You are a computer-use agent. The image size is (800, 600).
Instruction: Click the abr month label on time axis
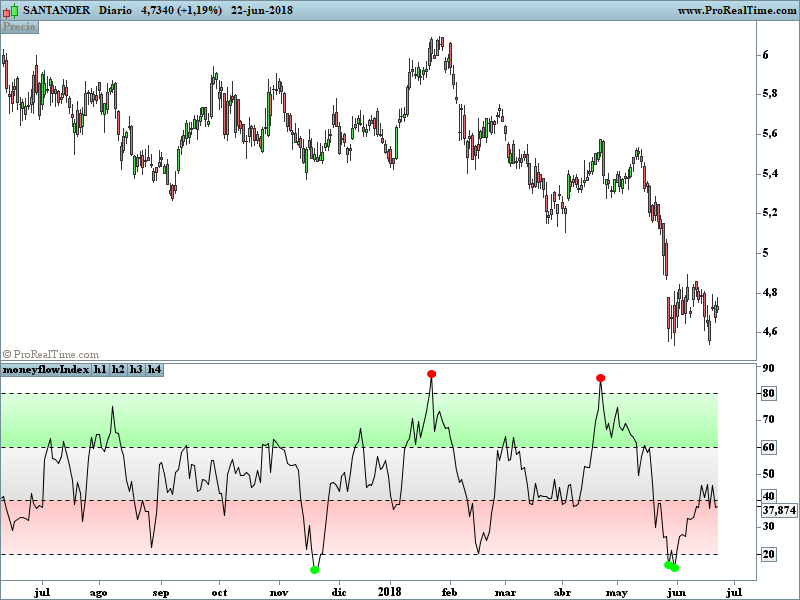(x=562, y=592)
